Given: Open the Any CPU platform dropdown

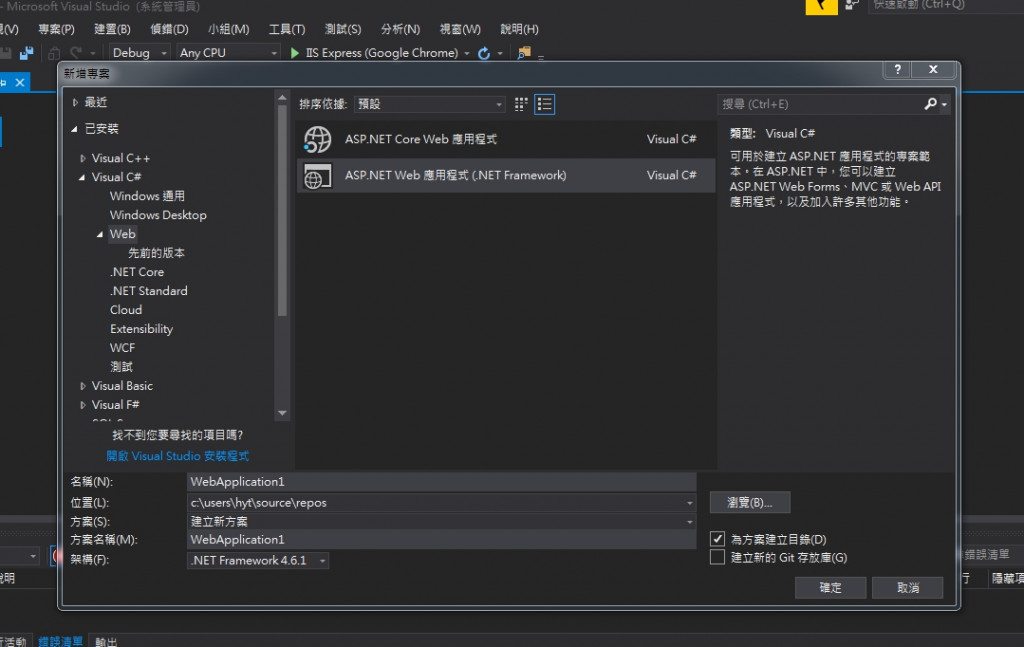Looking at the screenshot, I should pyautogui.click(x=229, y=53).
